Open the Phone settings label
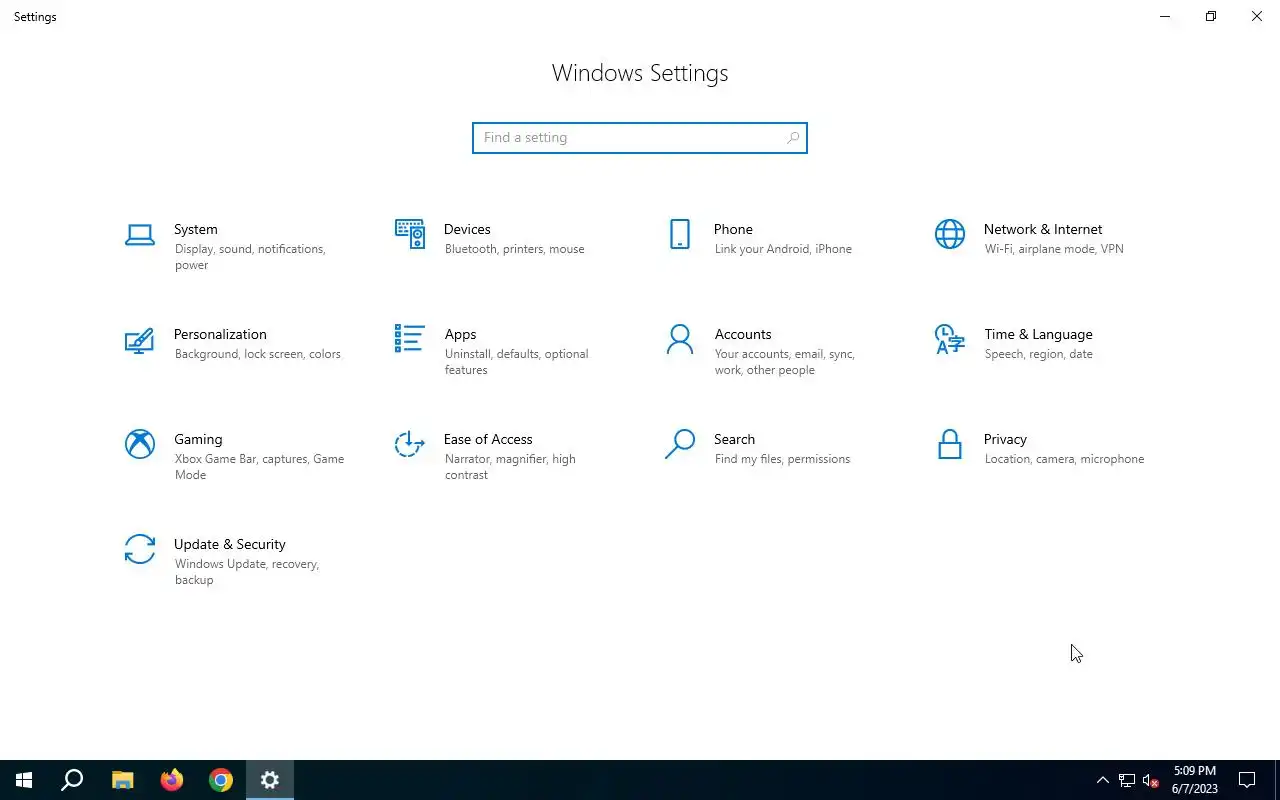 tap(733, 229)
